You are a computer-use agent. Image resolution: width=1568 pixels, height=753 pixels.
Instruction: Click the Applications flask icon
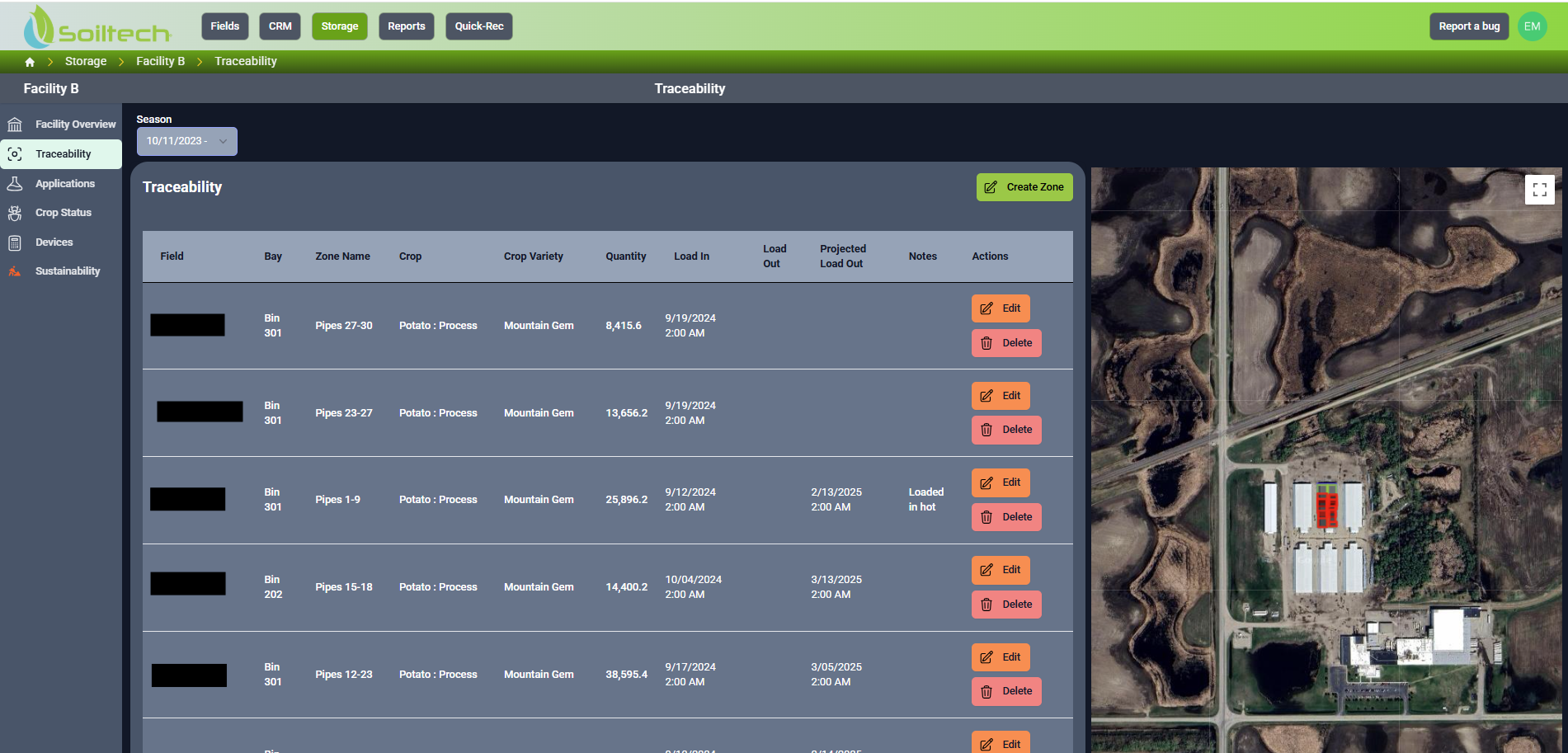pyautogui.click(x=15, y=184)
